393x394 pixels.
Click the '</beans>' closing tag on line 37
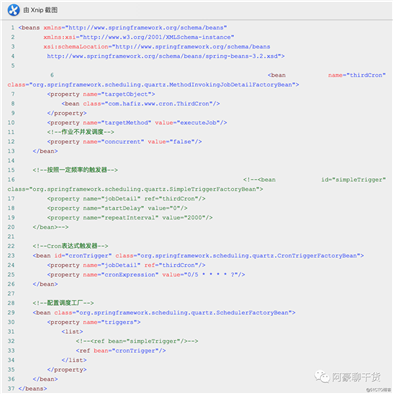click(x=33, y=389)
